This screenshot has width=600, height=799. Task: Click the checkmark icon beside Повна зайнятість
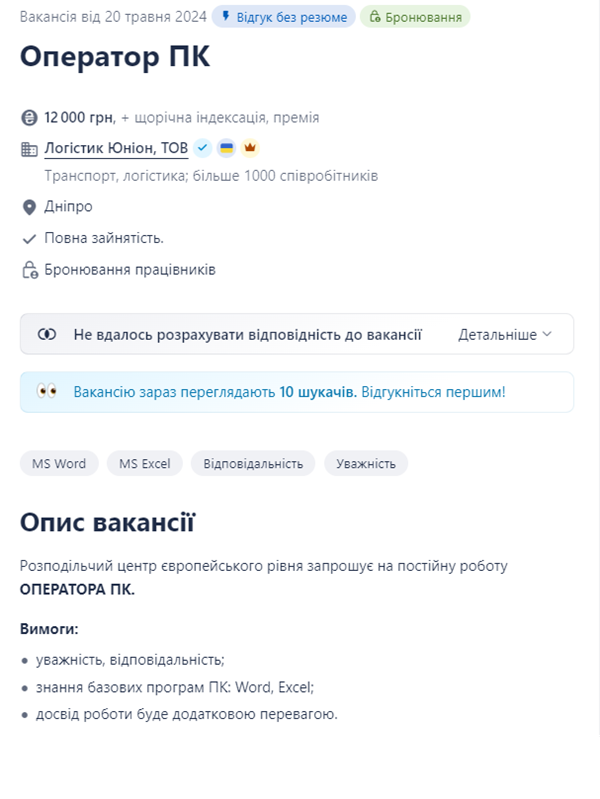[x=29, y=239]
